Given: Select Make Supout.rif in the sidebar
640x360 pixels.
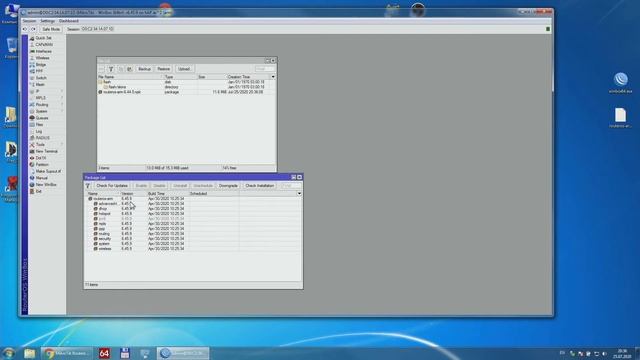Looking at the screenshot, I should 48,171.
